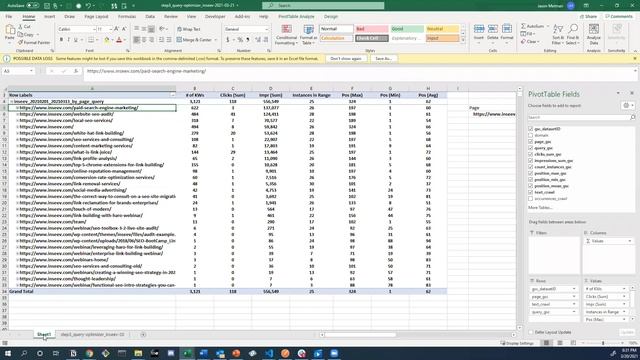
Task: Open the Formulas ribbon tab
Action: [127, 17]
